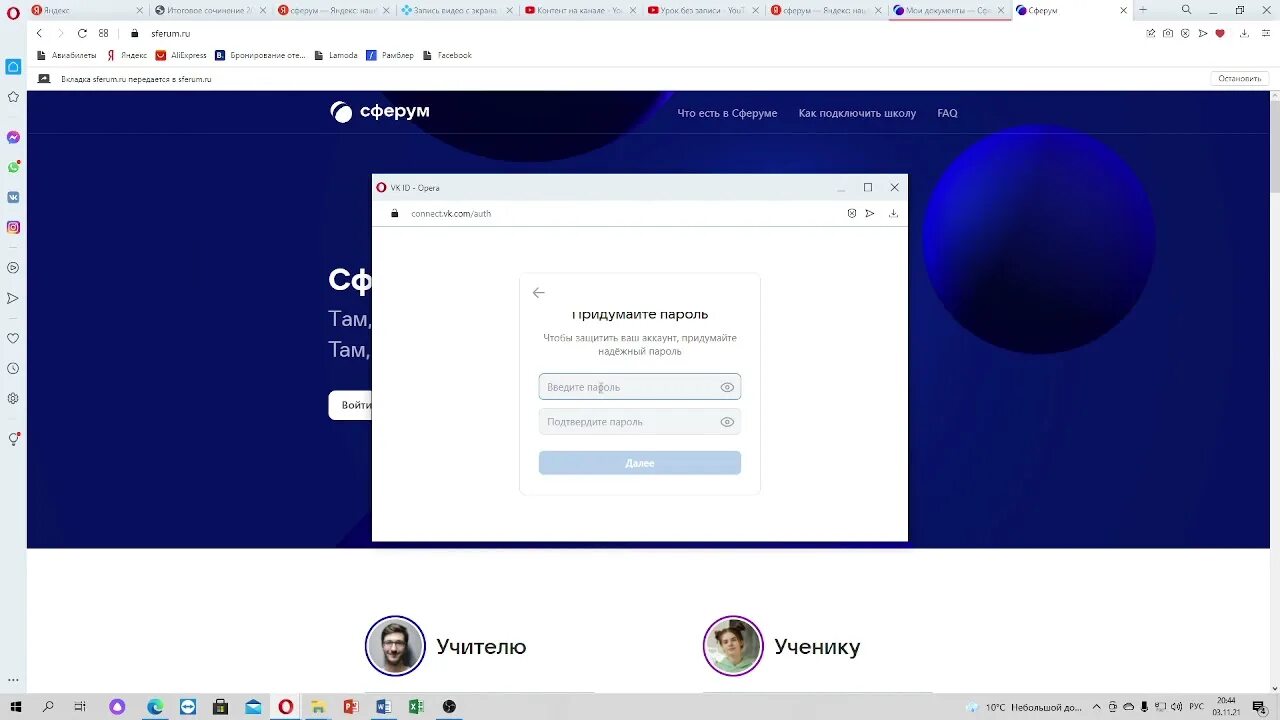The width and height of the screenshot is (1280, 720).
Task: Focus the 'Подтвердите пароль' field
Action: click(x=640, y=422)
